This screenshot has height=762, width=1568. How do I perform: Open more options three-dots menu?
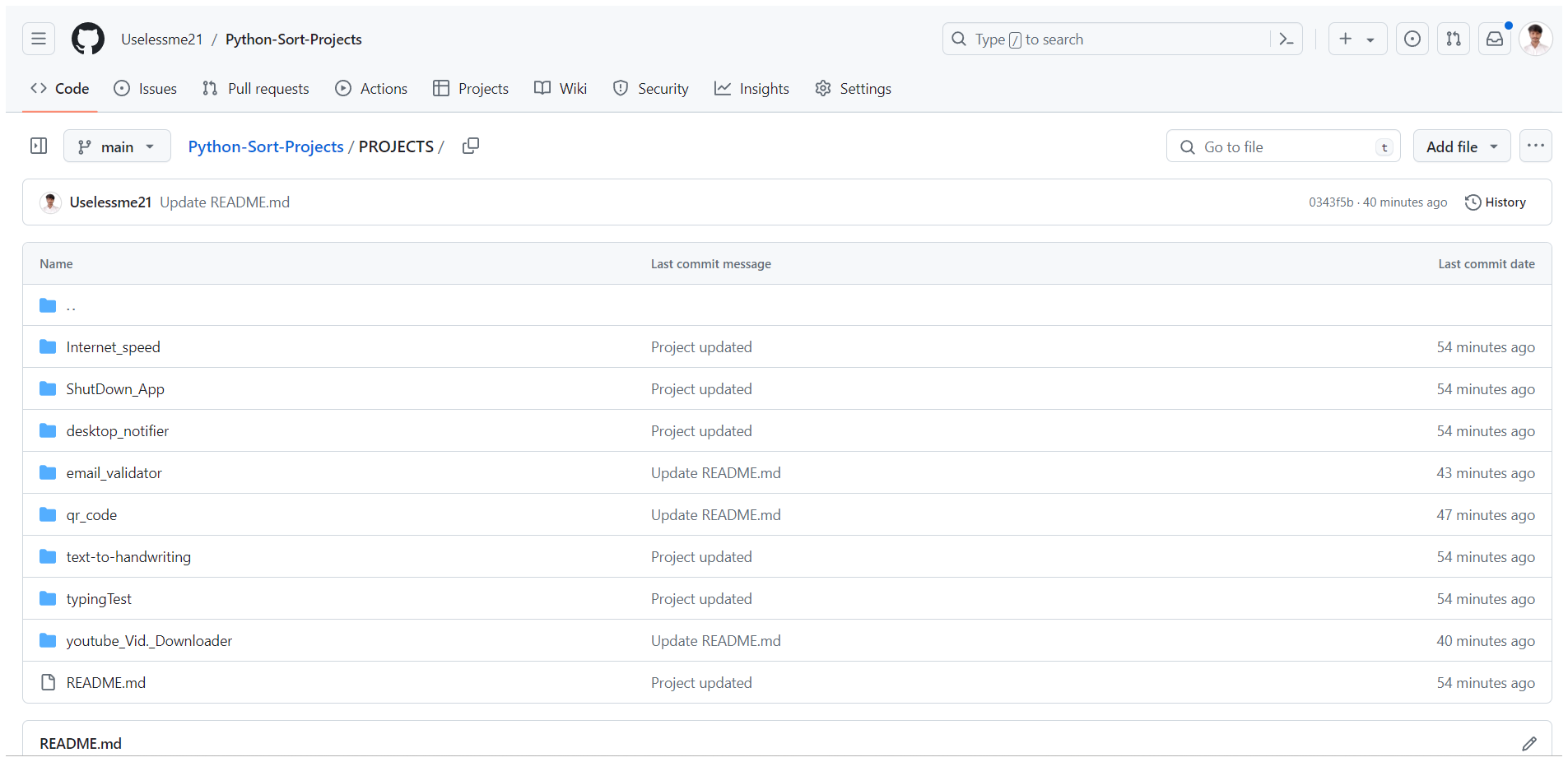coord(1535,146)
